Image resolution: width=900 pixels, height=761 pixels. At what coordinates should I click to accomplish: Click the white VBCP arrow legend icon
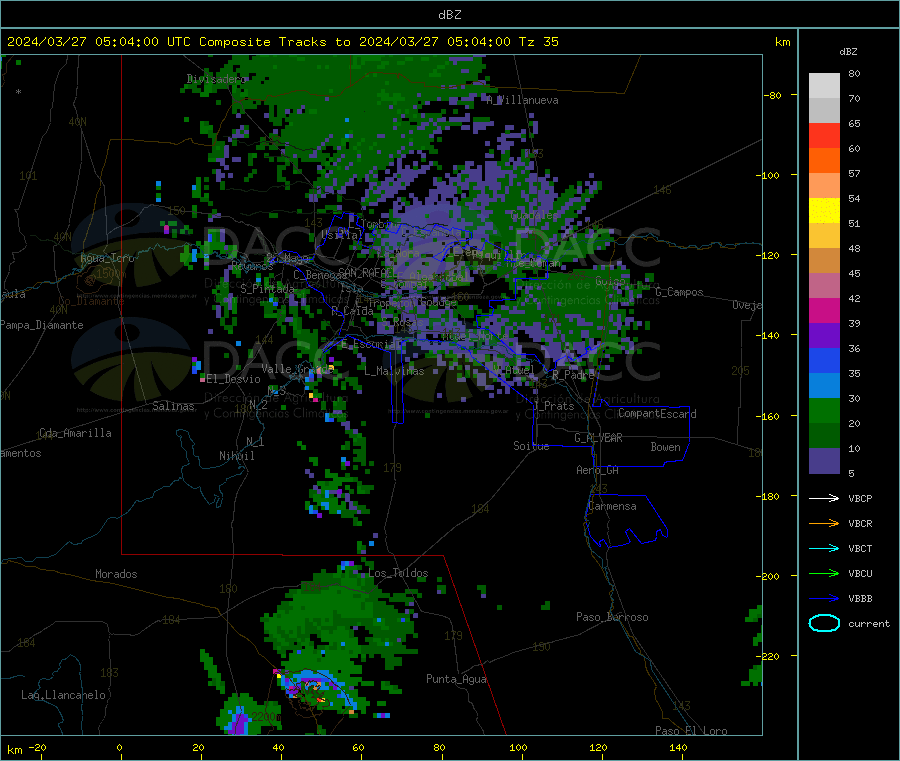point(824,498)
